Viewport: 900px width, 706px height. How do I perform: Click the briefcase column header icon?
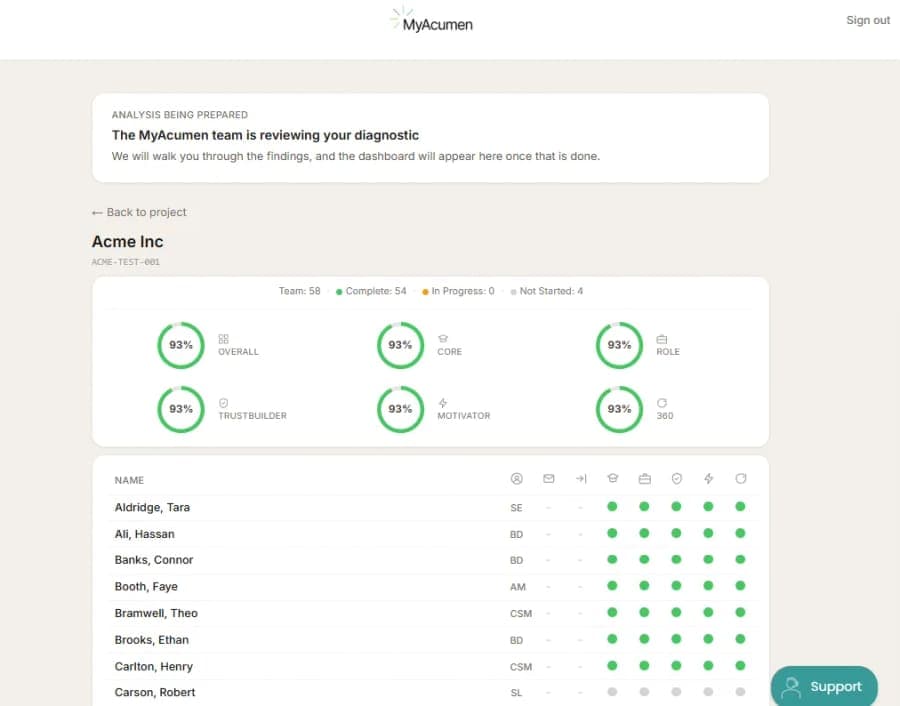tap(645, 479)
